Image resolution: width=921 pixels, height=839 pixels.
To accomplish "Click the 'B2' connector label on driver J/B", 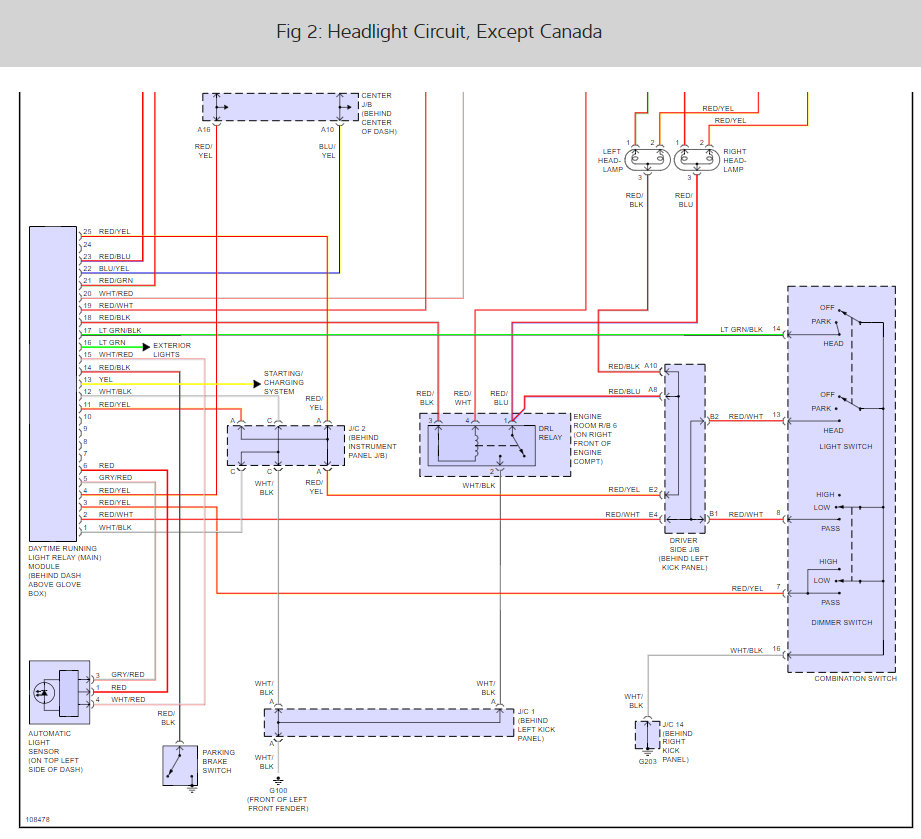I will (714, 417).
